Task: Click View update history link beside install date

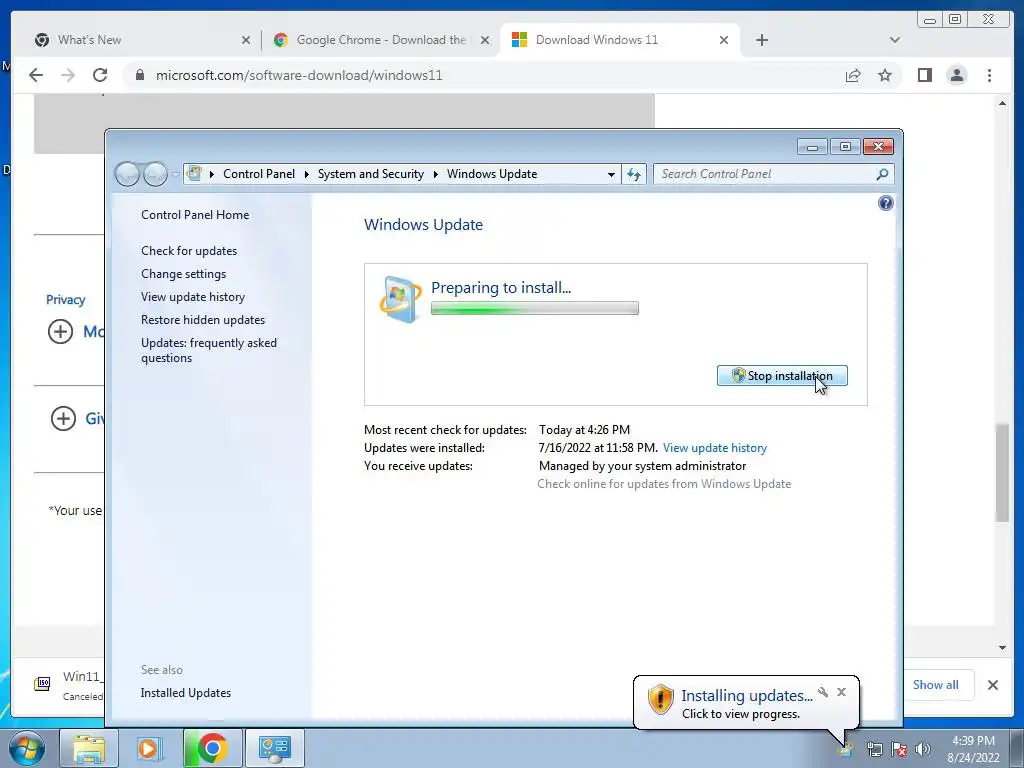Action: pos(714,448)
